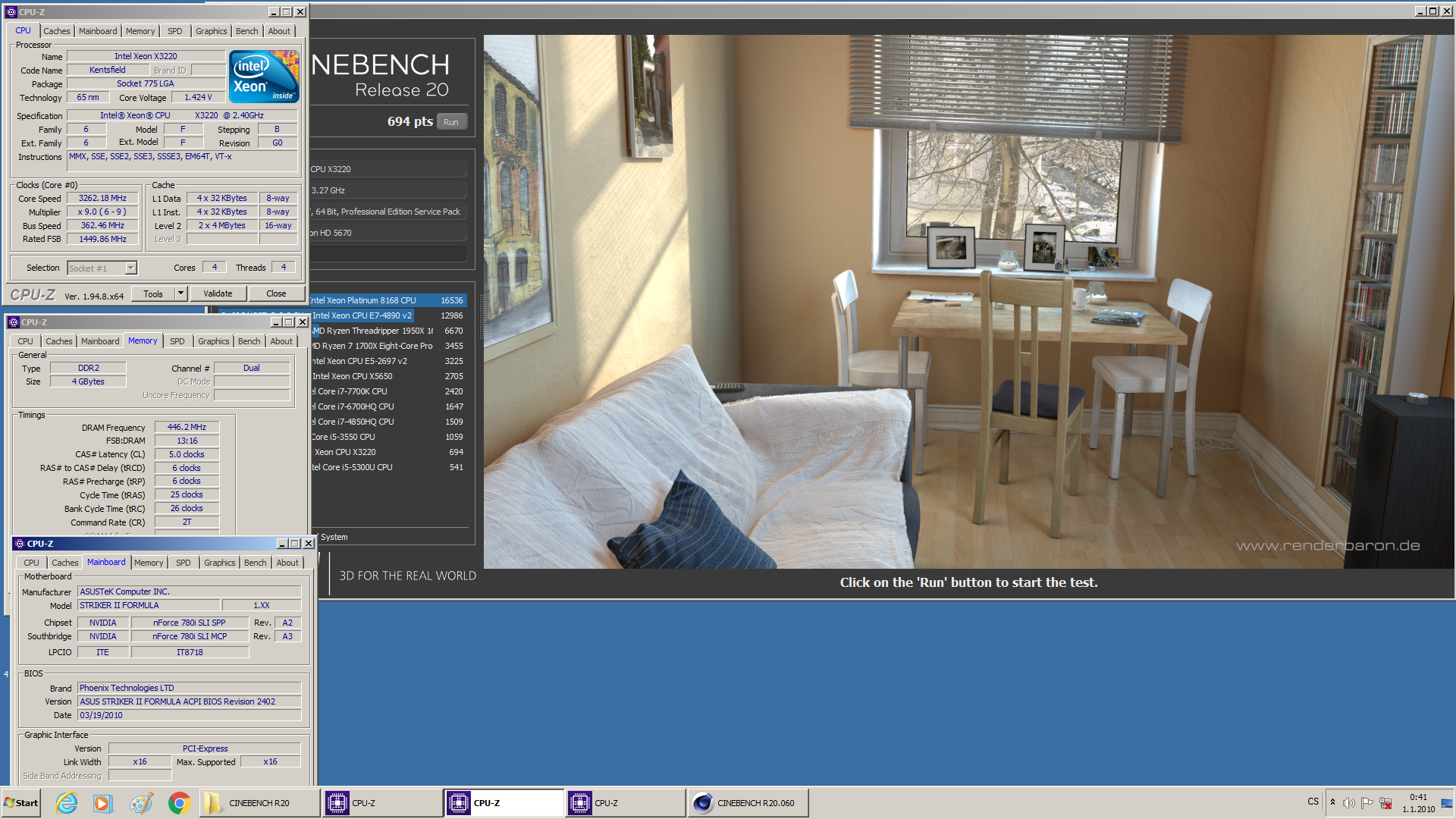
Task: Switch to Mainboard tab in top CPU-Z window
Action: point(98,31)
